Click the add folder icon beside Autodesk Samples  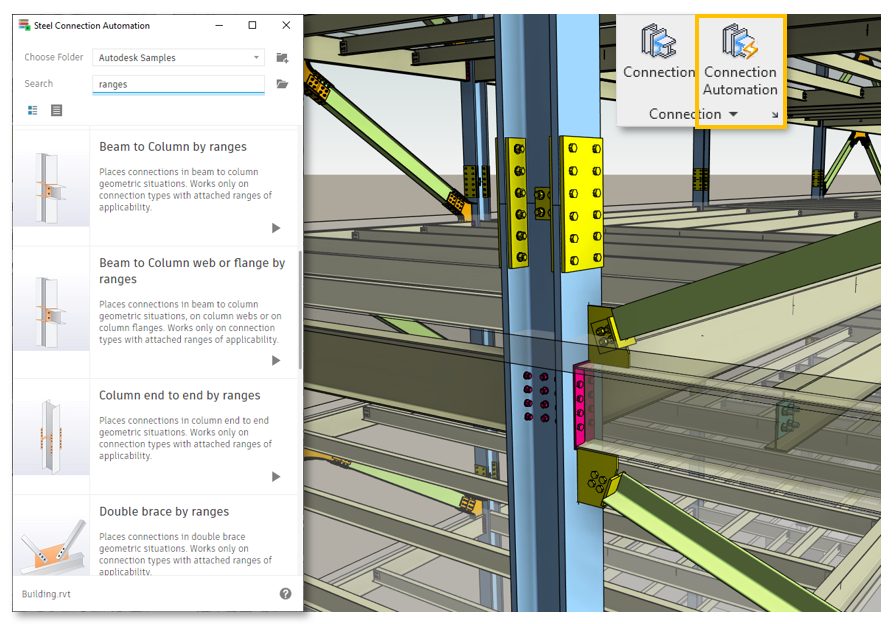coord(282,58)
